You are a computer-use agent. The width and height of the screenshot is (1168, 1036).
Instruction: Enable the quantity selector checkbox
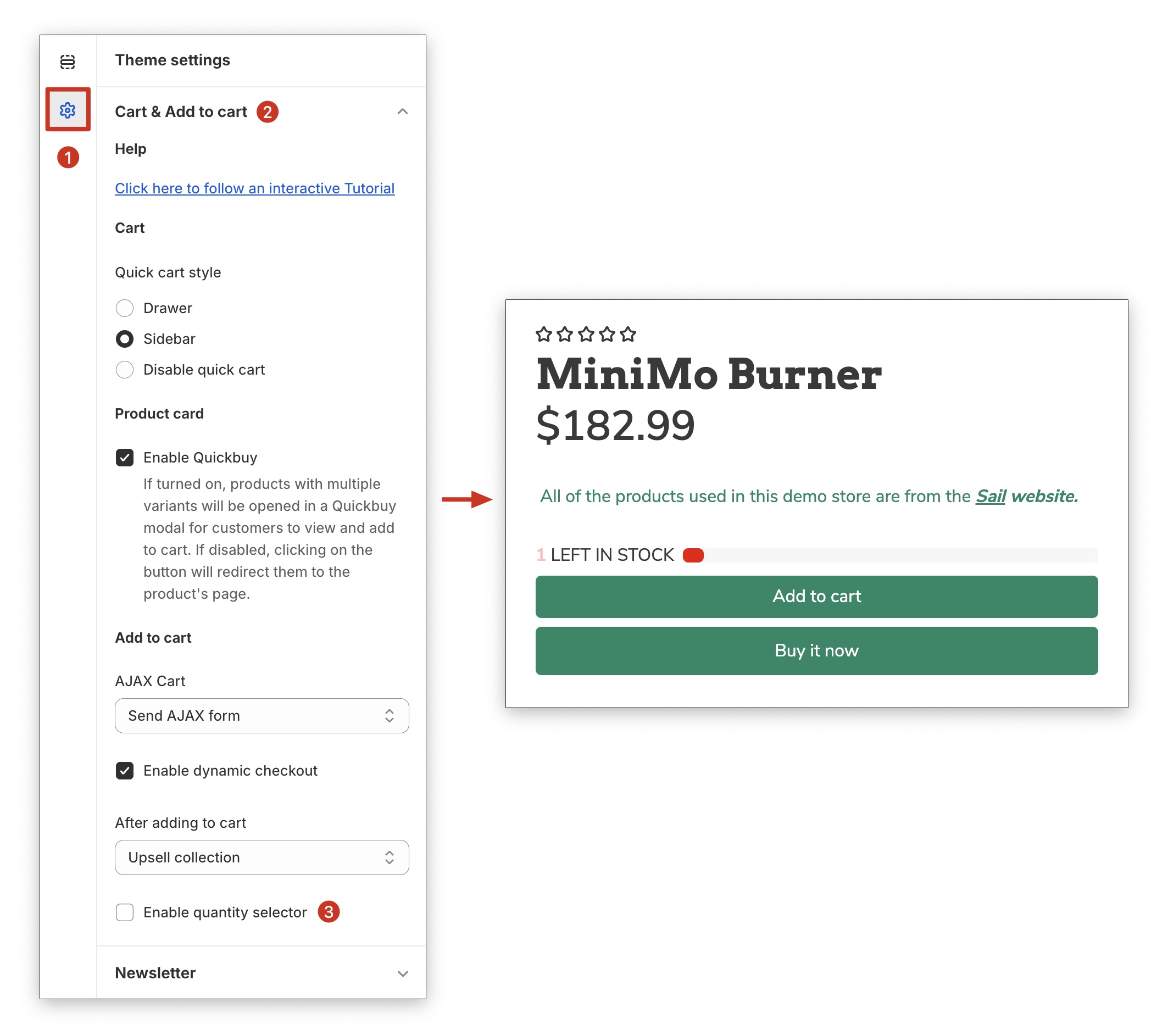(x=125, y=912)
